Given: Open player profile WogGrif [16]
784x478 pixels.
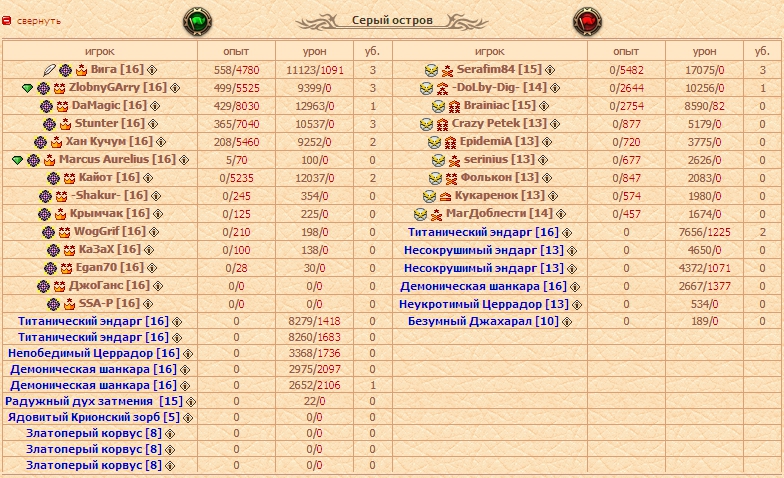Looking at the screenshot, I should (110, 231).
